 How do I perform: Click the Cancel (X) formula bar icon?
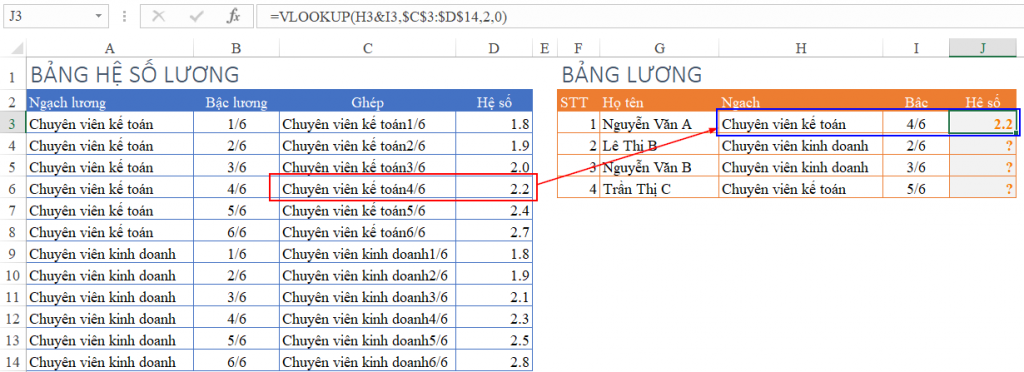(158, 16)
